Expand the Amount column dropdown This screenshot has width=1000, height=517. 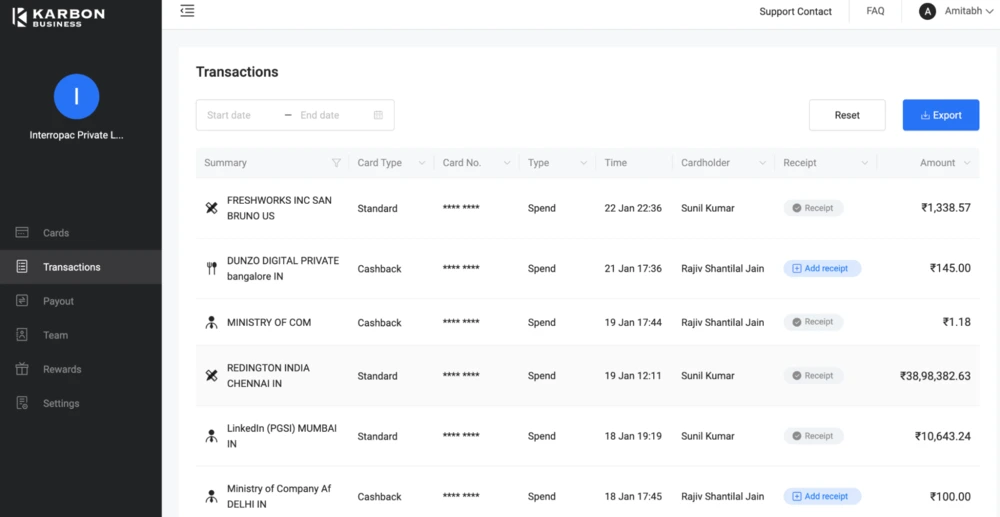pyautogui.click(x=967, y=163)
